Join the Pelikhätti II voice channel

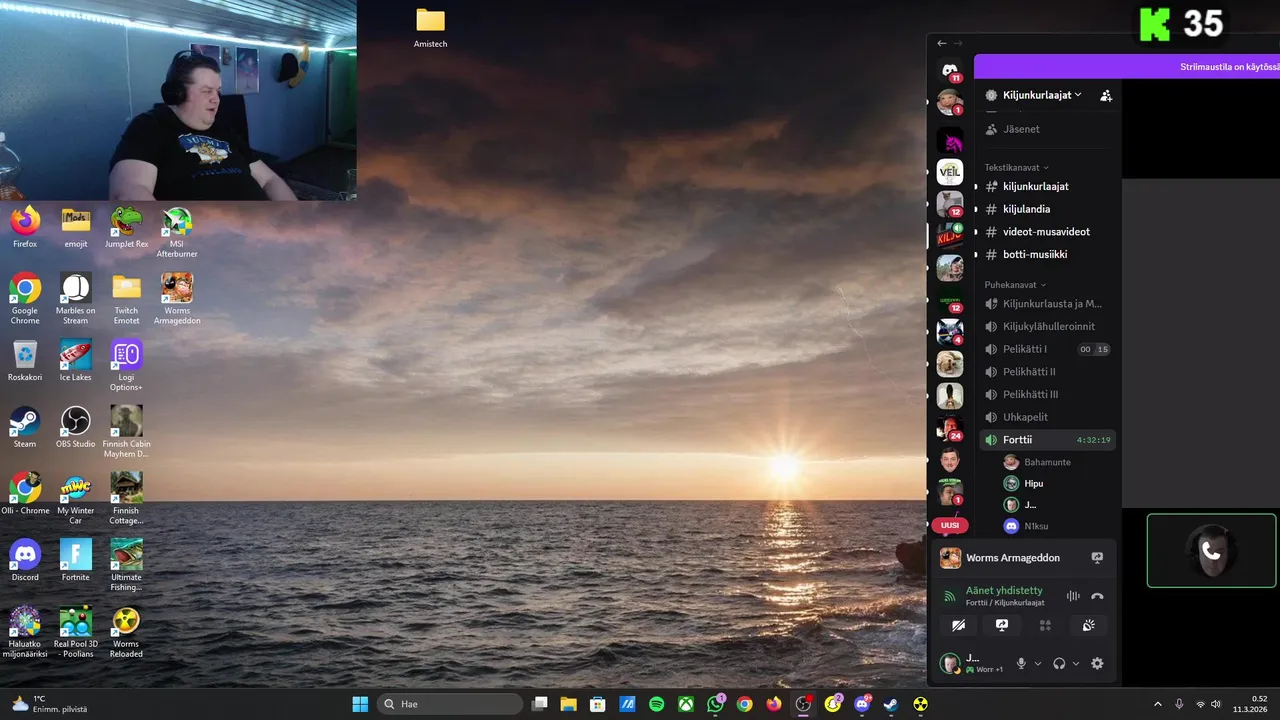pos(1048,372)
